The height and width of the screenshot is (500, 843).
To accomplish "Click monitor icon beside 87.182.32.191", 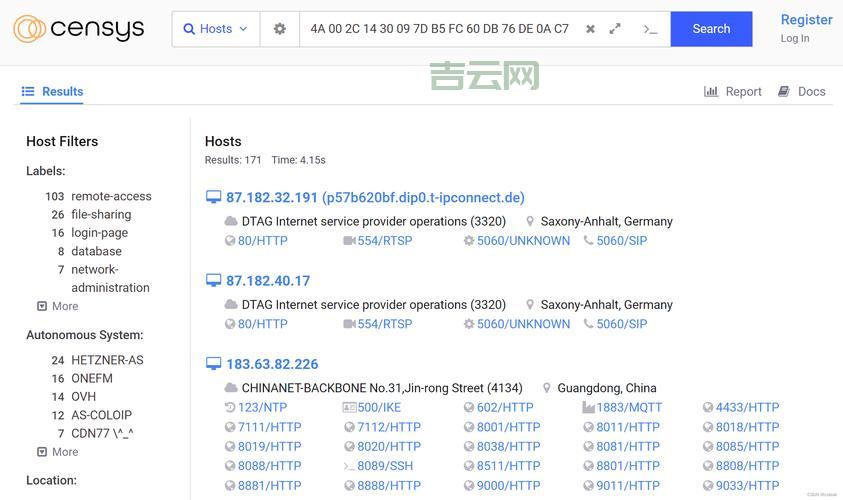I will 213,197.
